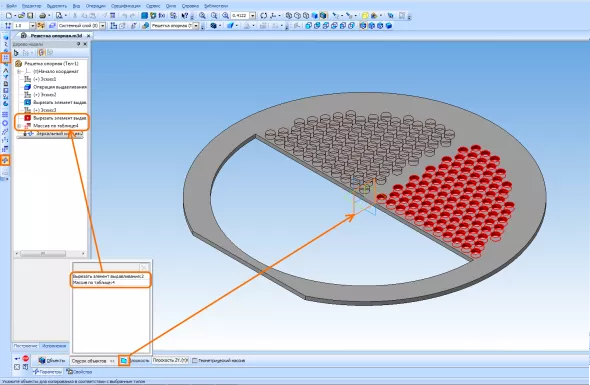Open the Редактор menu
The height and width of the screenshot is (385, 590).
pos(32,6)
